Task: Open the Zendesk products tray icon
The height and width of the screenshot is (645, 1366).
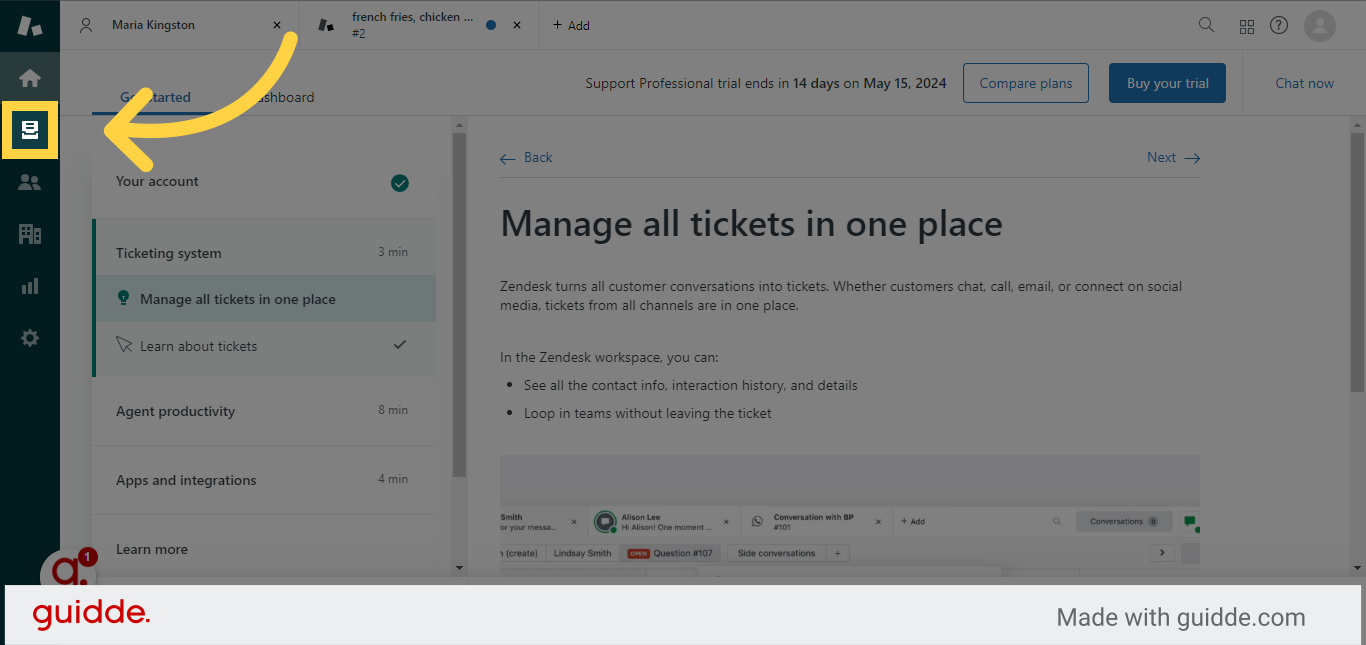Action: point(1246,25)
